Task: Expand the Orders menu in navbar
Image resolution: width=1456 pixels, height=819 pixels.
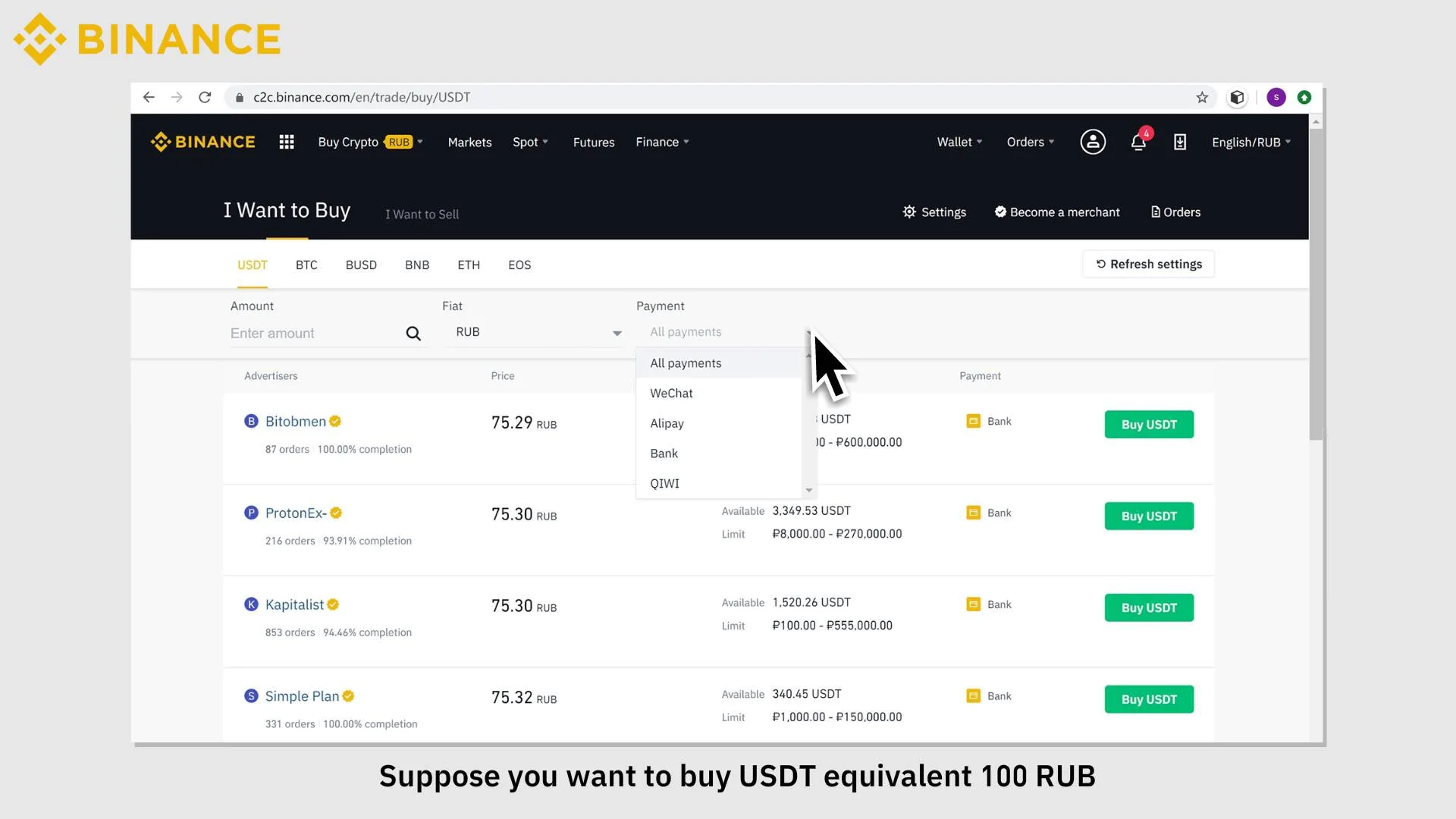Action: coord(1031,142)
